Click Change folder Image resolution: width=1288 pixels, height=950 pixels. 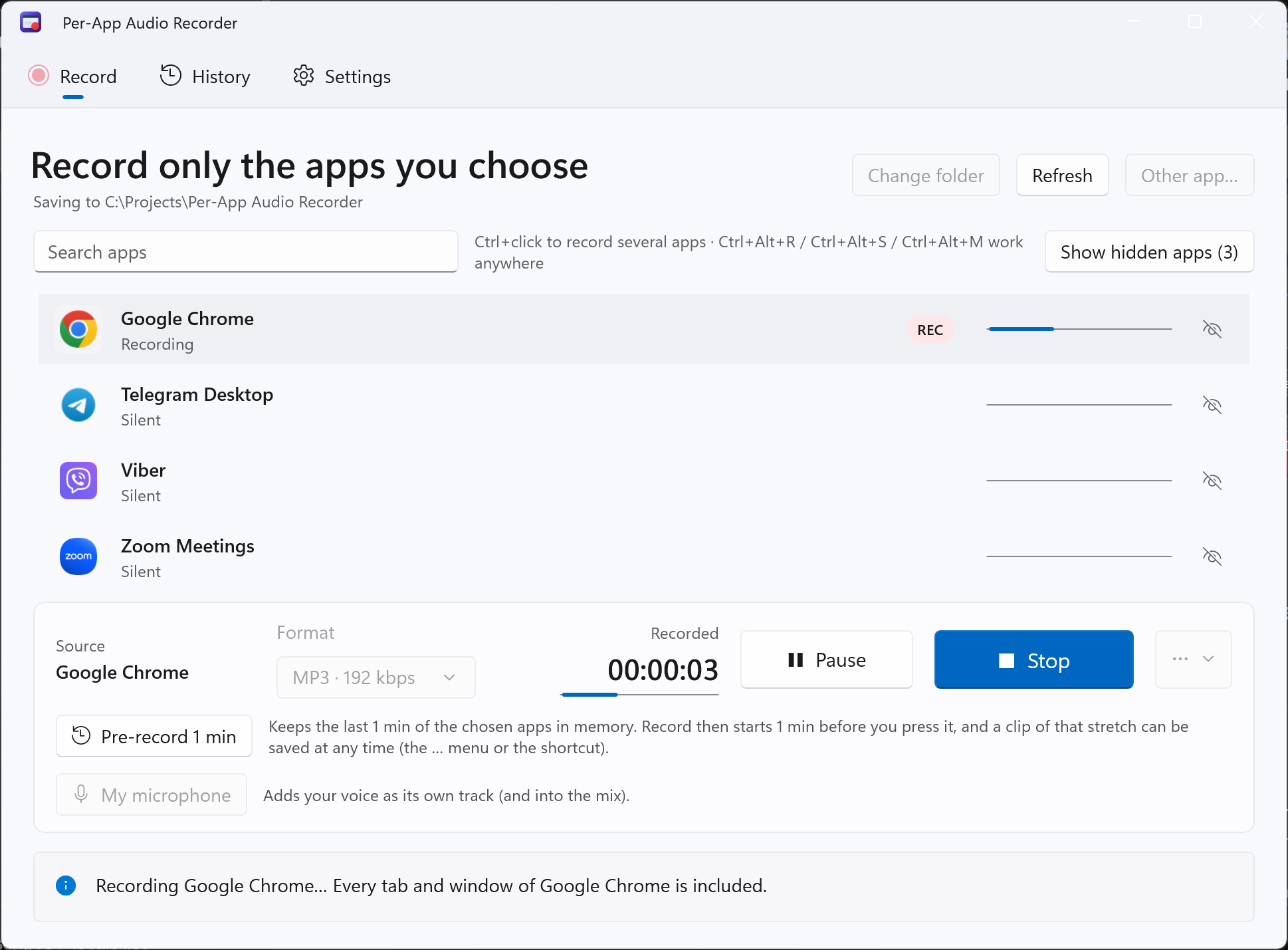[926, 176]
